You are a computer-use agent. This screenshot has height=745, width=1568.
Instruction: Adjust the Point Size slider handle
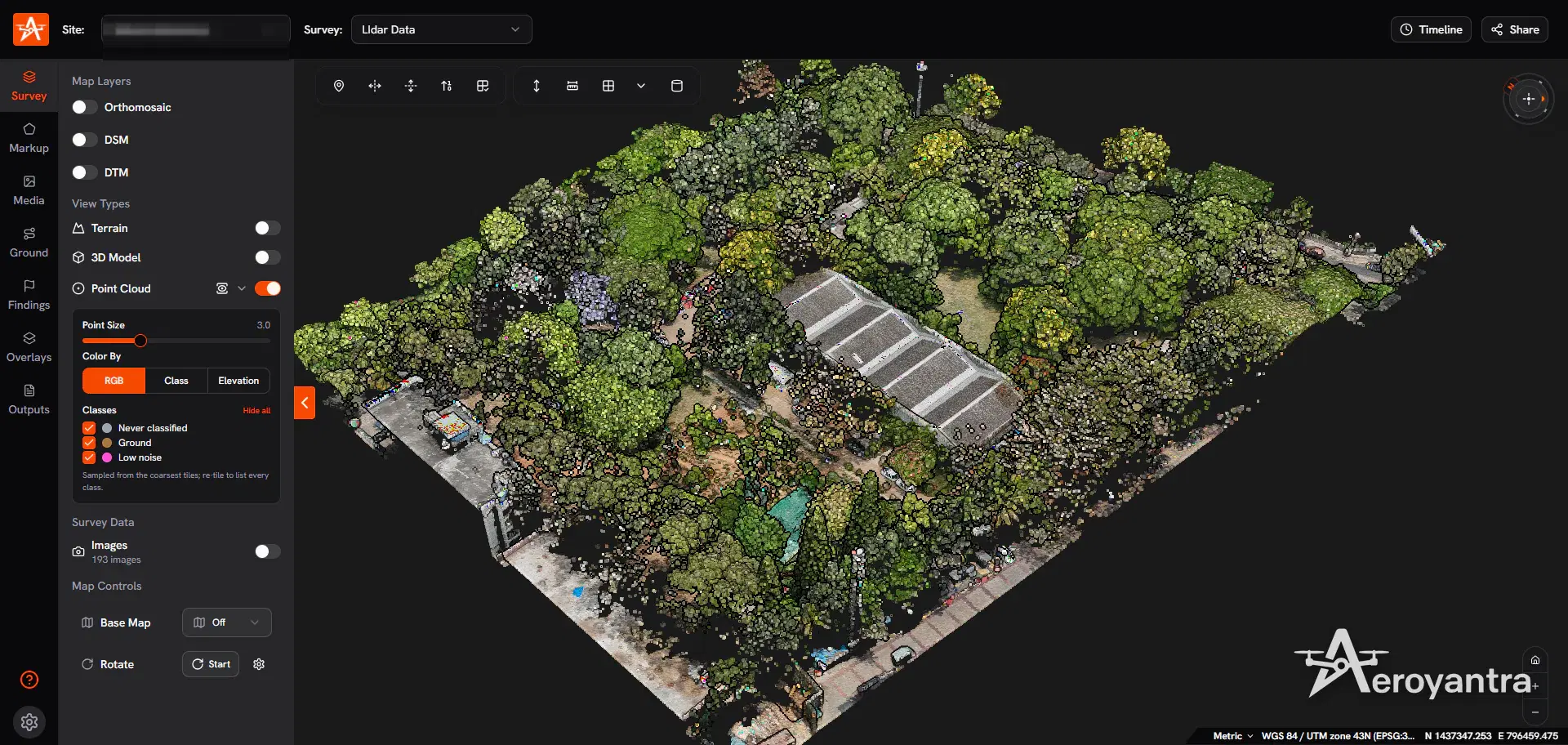(x=140, y=341)
